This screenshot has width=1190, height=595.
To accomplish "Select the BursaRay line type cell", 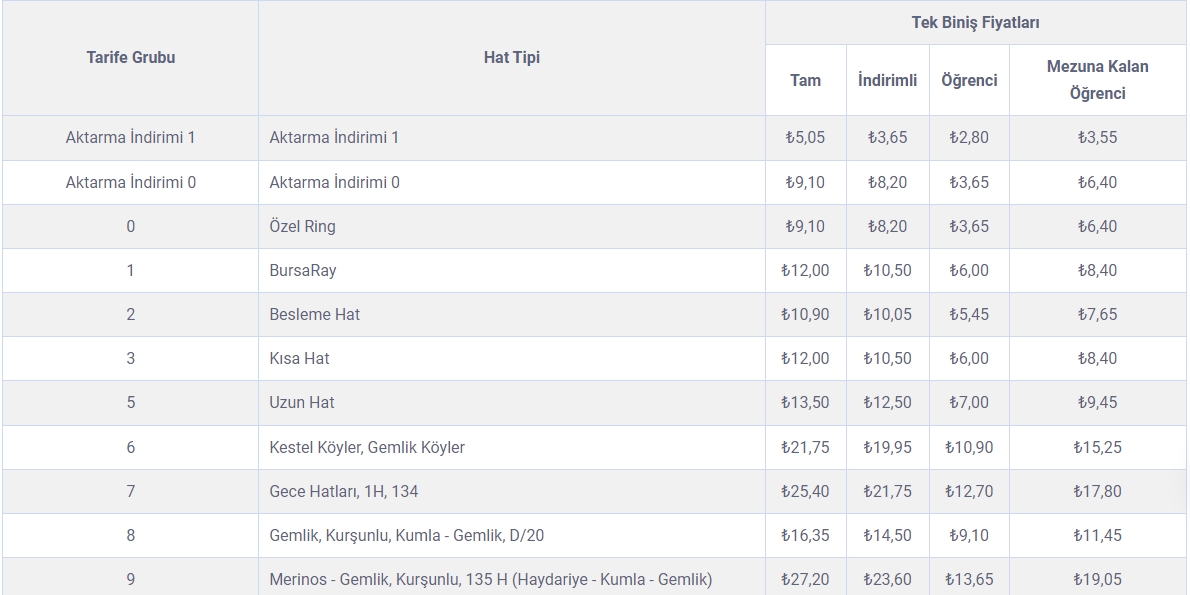I will (x=512, y=270).
